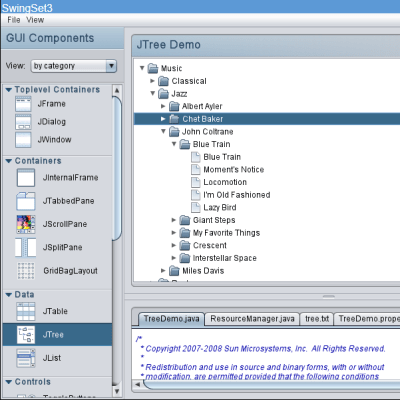The height and width of the screenshot is (400, 400).
Task: Click the Lazy Bird file icon
Action: click(196, 208)
